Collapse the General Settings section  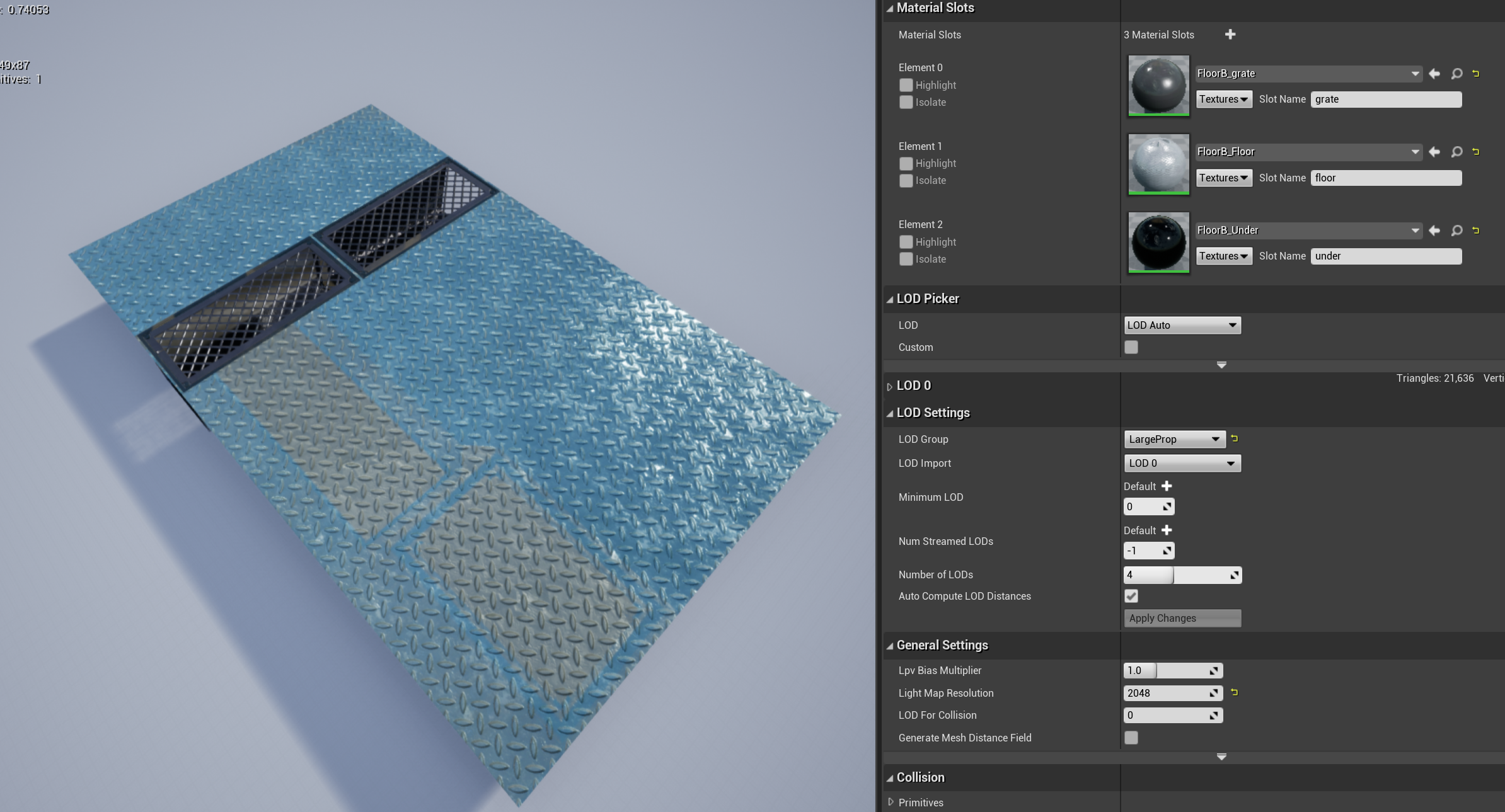(x=890, y=646)
